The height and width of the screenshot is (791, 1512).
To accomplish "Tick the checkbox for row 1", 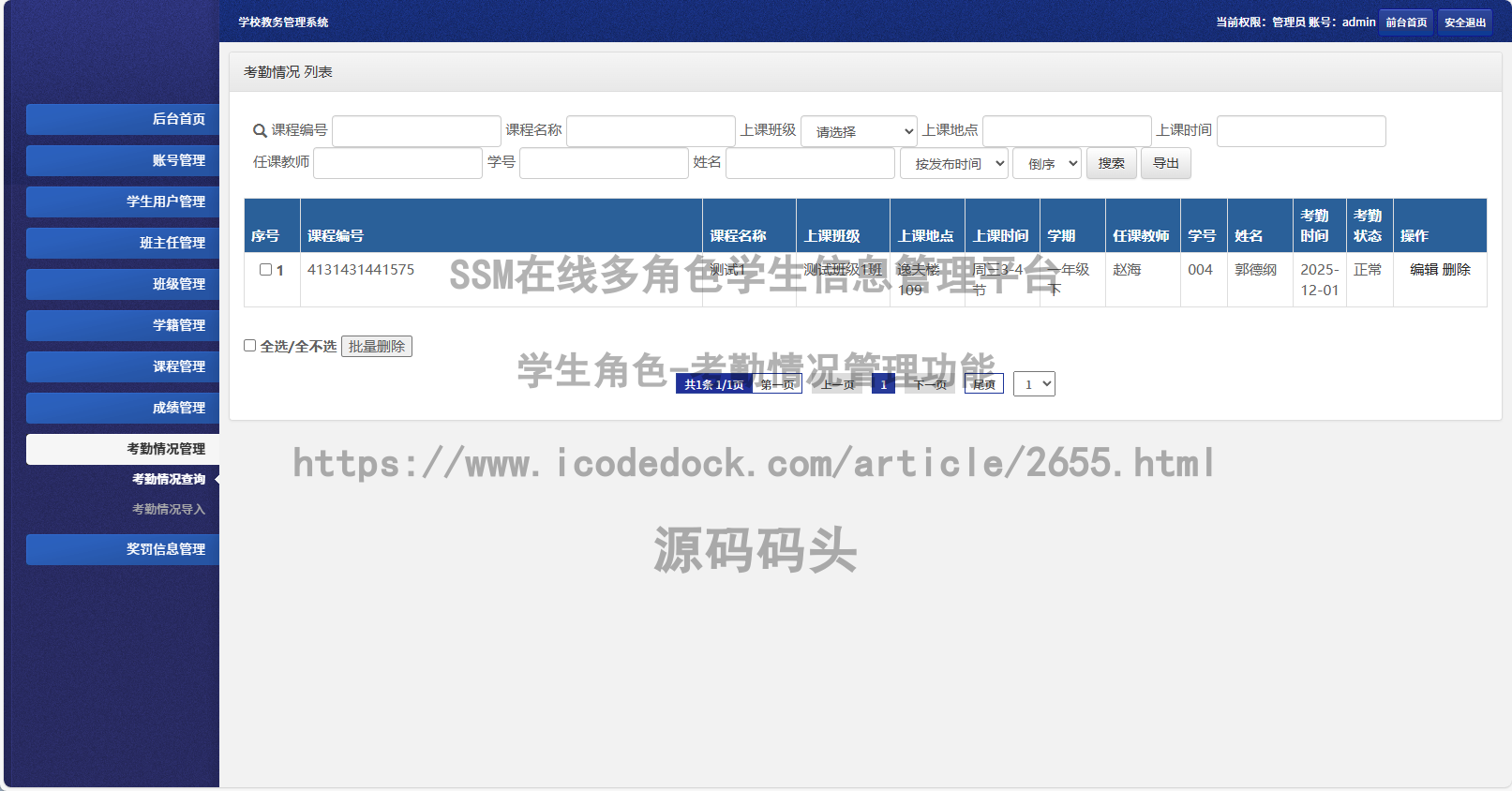I will click(x=265, y=270).
